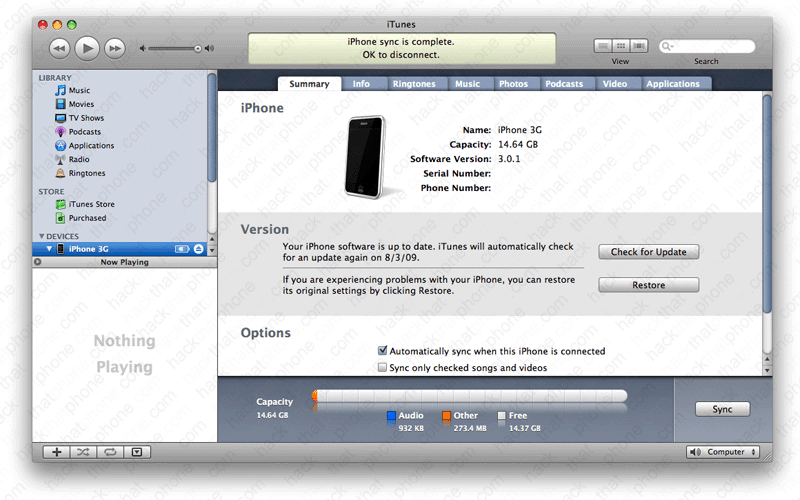
Task: Click the Software Version value 3.0.1
Action: (509, 159)
